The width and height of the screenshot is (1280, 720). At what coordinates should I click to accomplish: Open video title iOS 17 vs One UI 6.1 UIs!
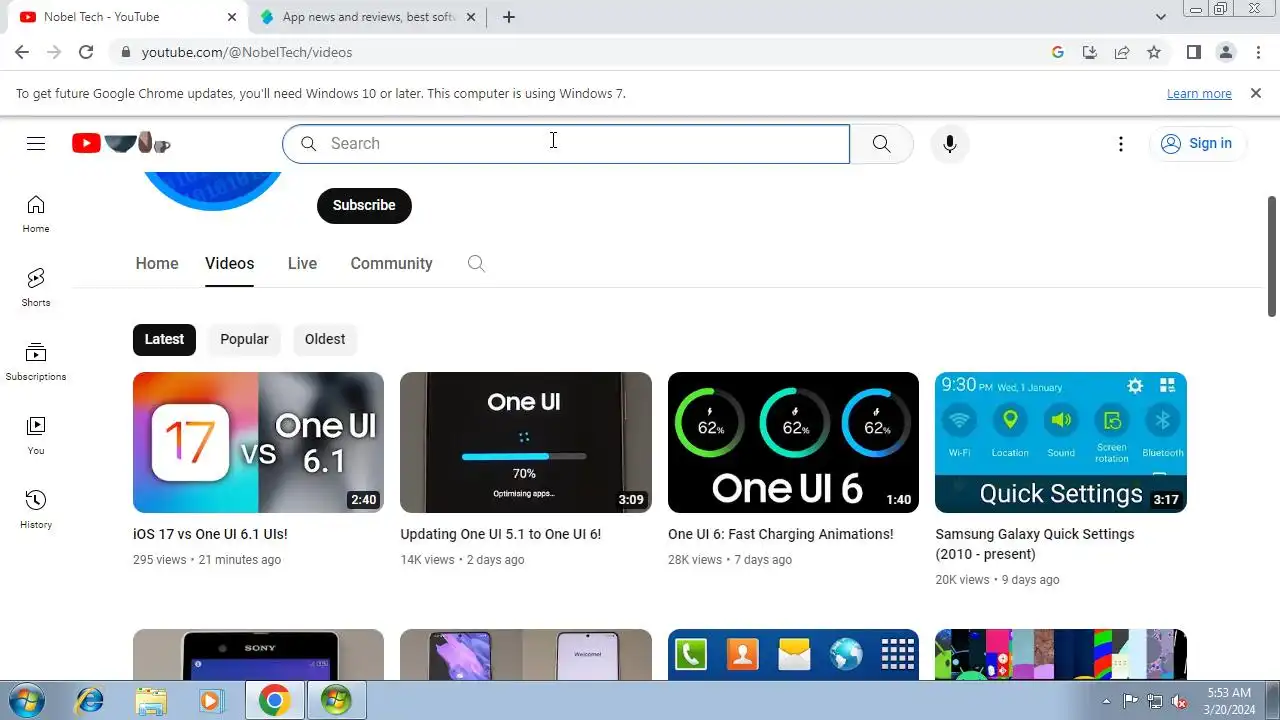coord(210,534)
